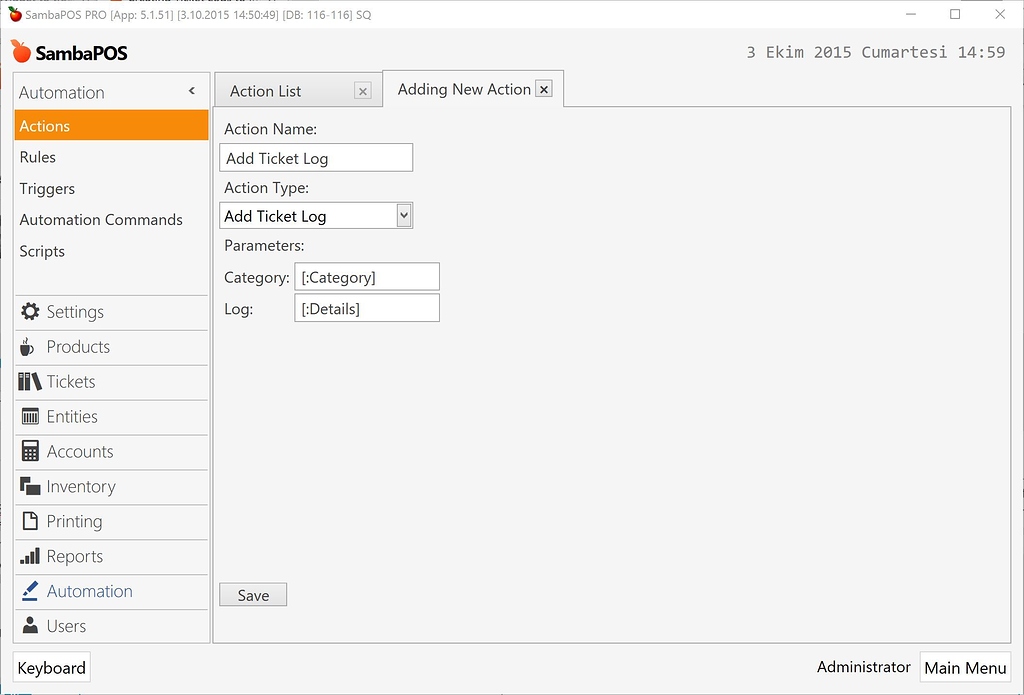Viewport: 1024px width, 695px height.
Task: Click the Reports bar chart icon
Action: 29,556
